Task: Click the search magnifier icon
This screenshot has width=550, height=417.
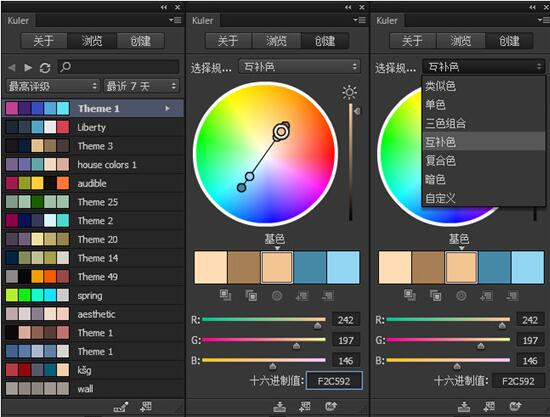Action: 65,67
